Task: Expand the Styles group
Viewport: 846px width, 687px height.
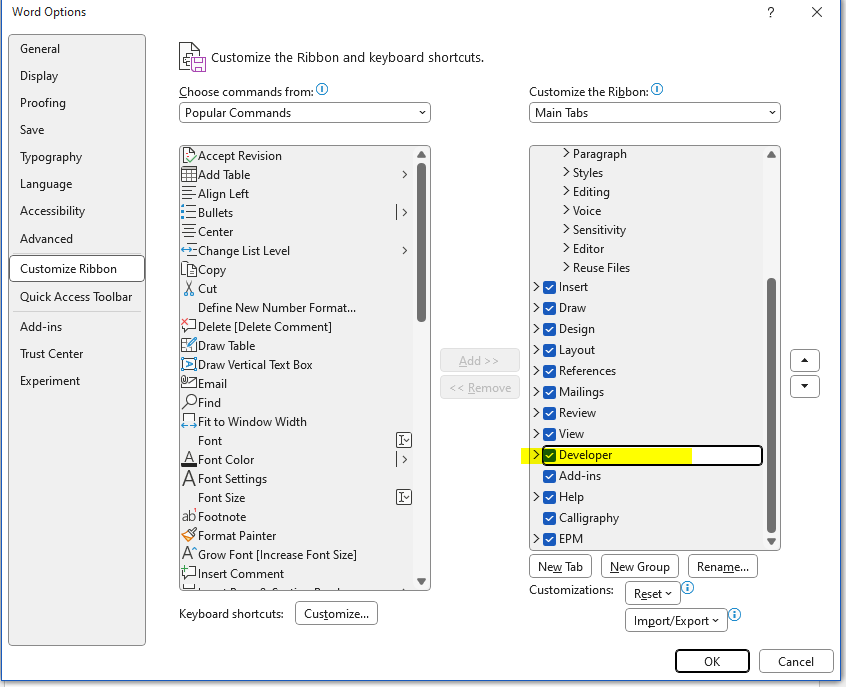Action: pos(566,172)
